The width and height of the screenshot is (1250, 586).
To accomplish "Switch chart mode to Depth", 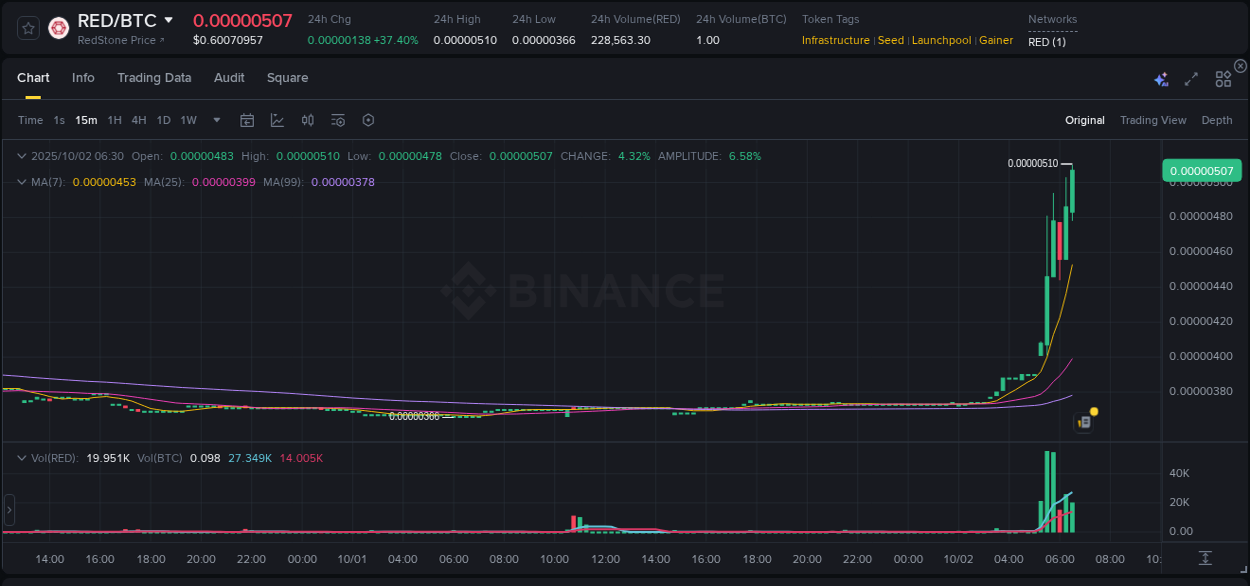I will tap(1216, 120).
